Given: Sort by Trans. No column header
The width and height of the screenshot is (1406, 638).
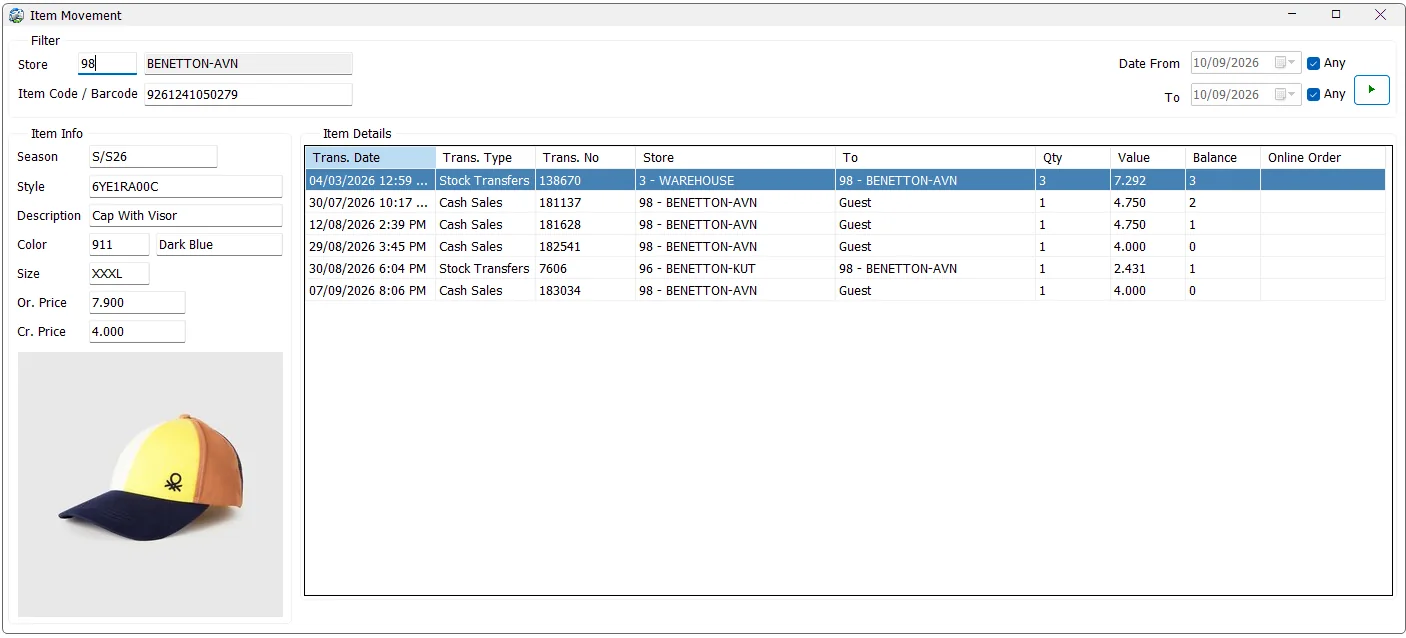Looking at the screenshot, I should click(x=585, y=158).
